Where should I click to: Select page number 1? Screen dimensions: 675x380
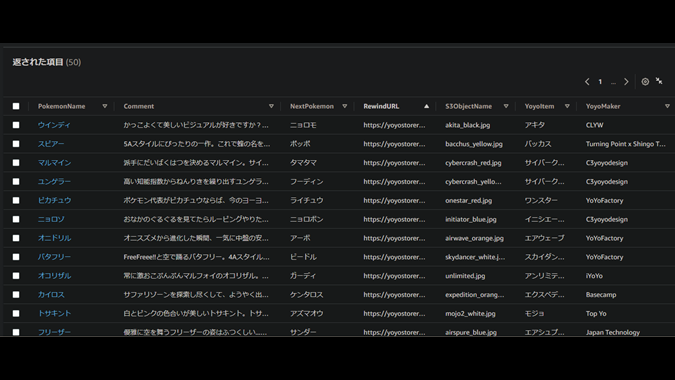[x=600, y=82]
